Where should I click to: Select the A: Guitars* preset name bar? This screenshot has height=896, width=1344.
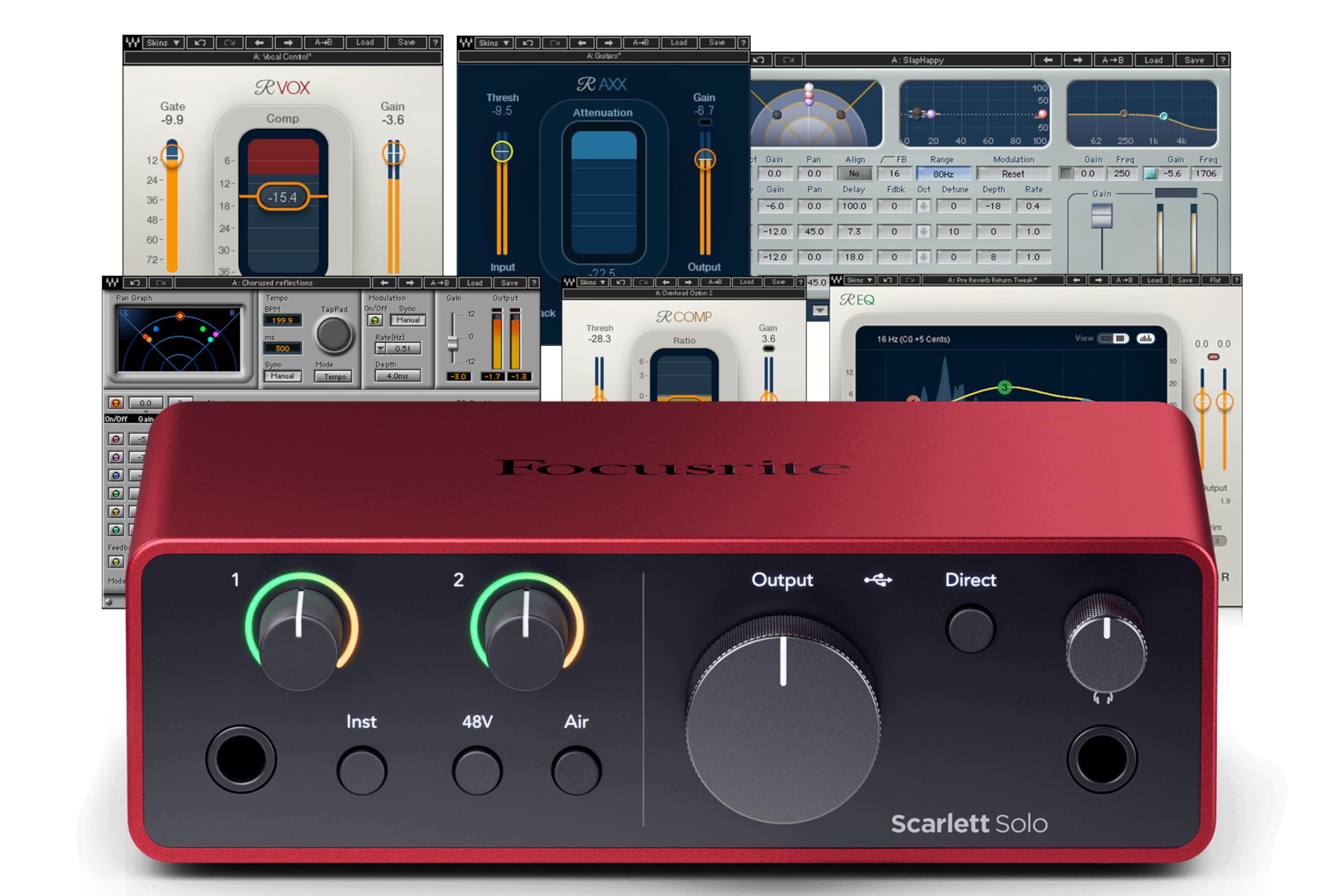[x=603, y=56]
